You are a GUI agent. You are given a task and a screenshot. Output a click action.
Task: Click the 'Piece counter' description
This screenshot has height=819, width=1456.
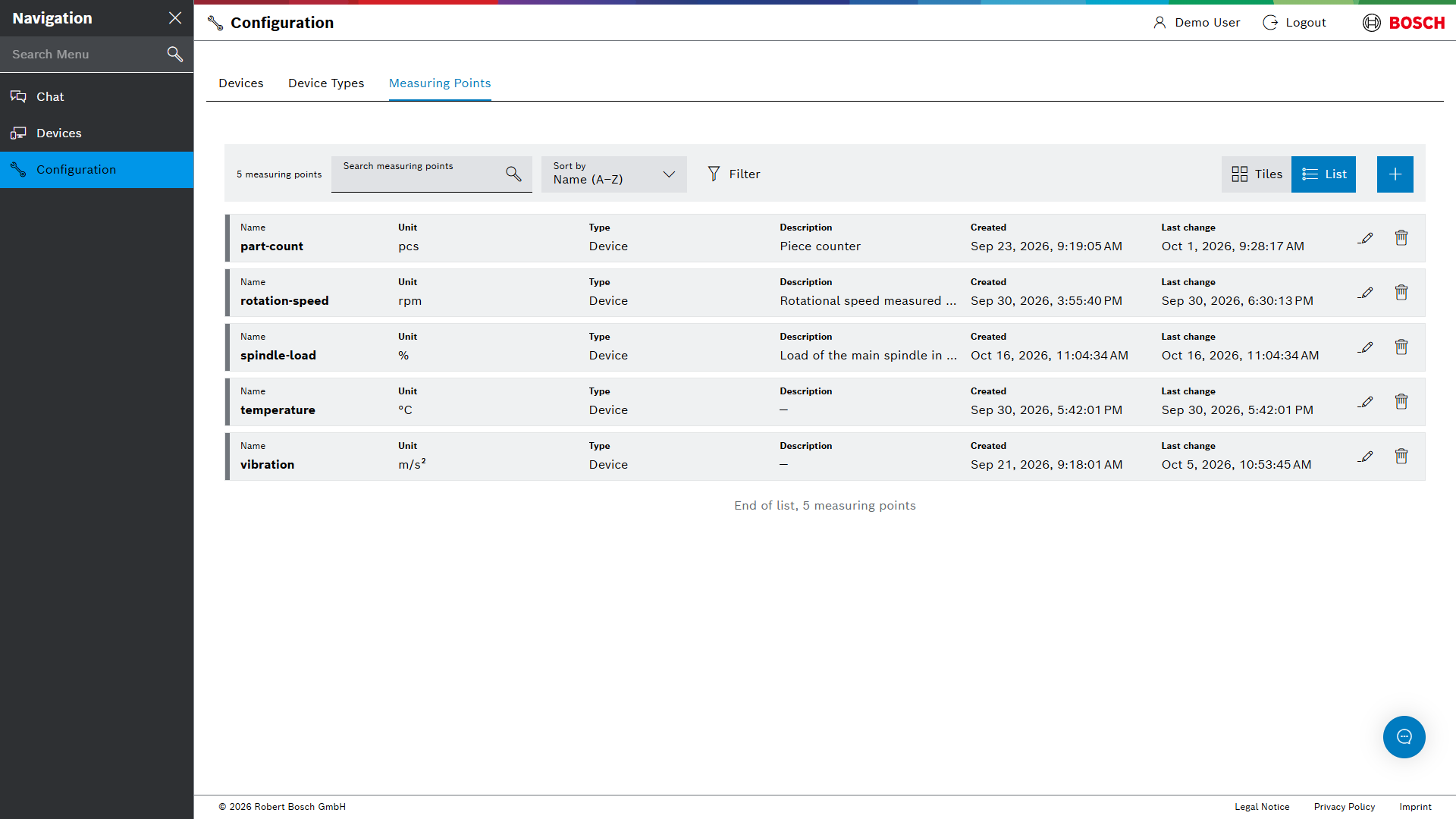click(x=820, y=246)
